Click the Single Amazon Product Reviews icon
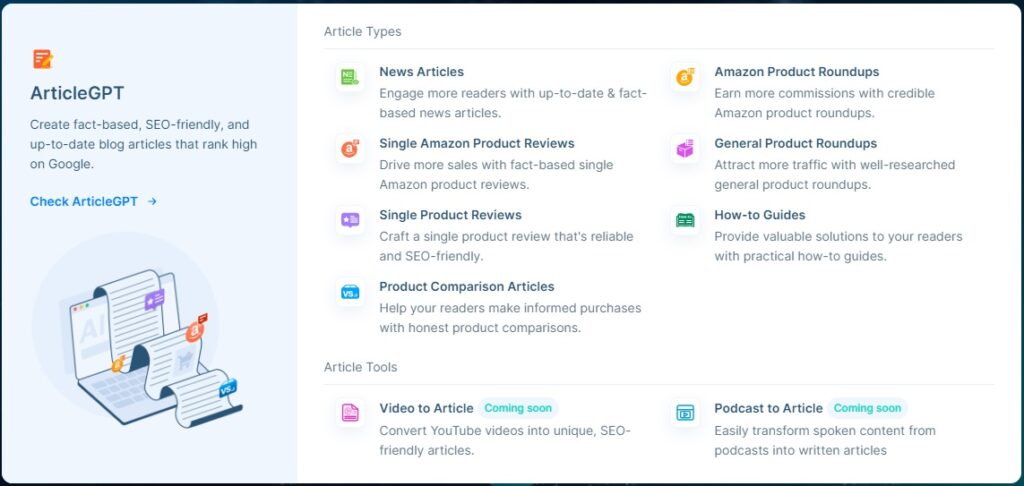Screen dimensions: 1024x486 pyautogui.click(x=350, y=149)
